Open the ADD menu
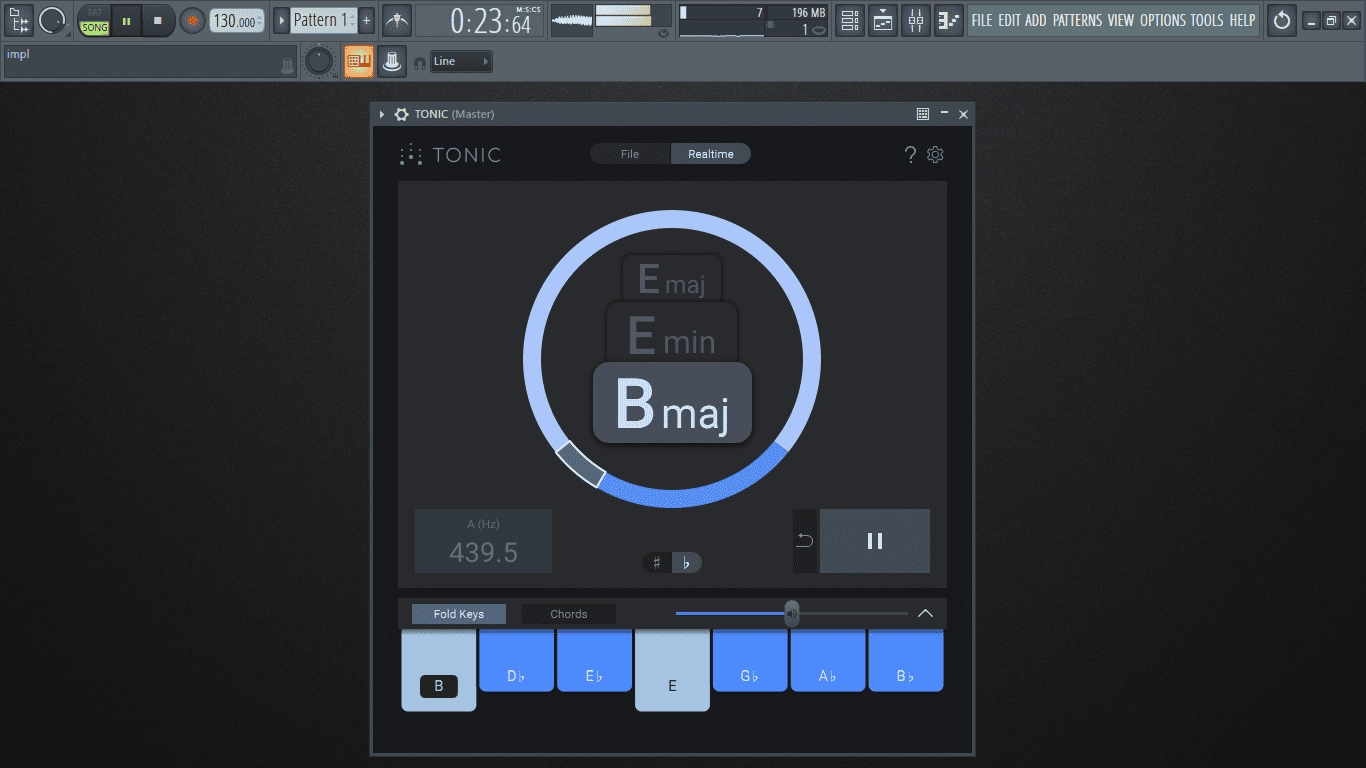The height and width of the screenshot is (768, 1366). tap(1036, 20)
